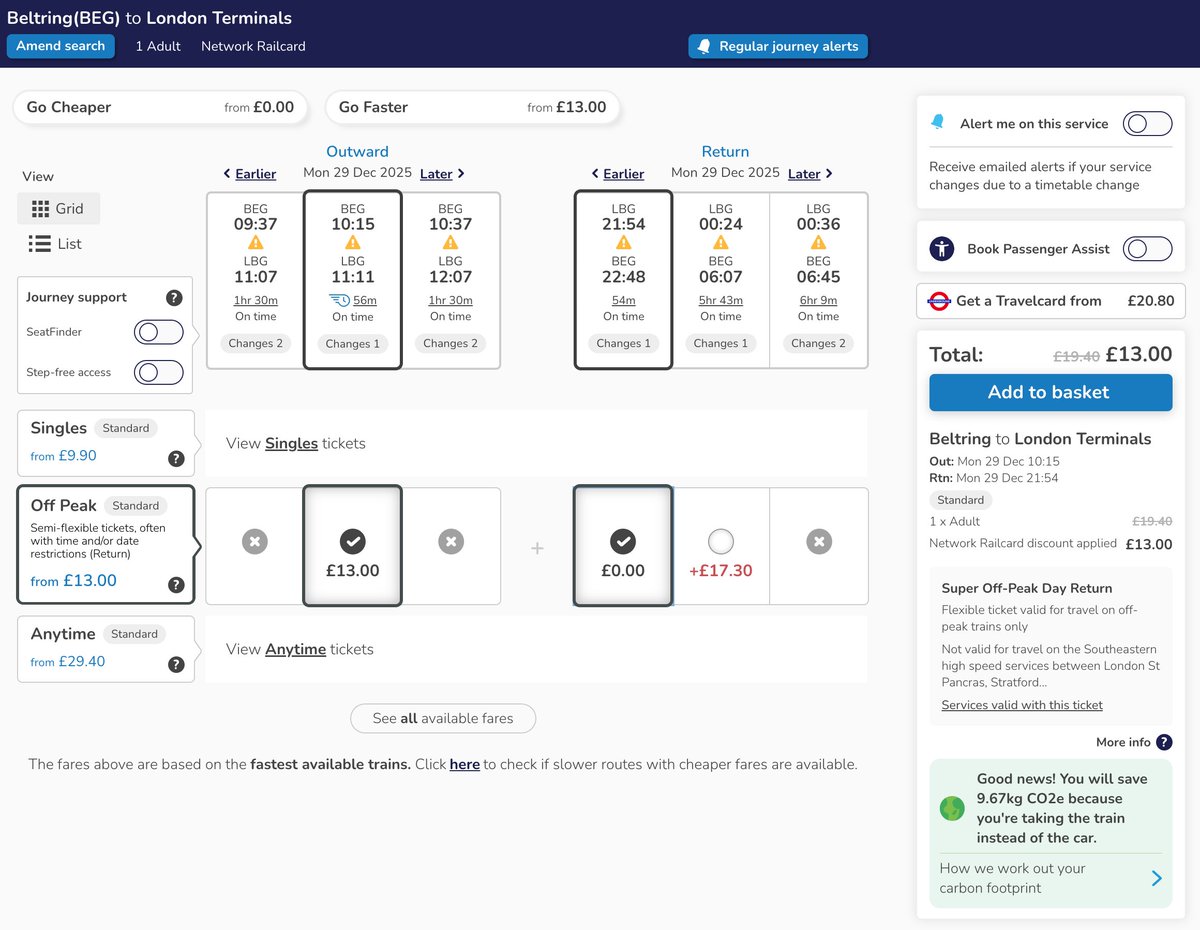Open Off Peak fare help question mark

point(176,585)
